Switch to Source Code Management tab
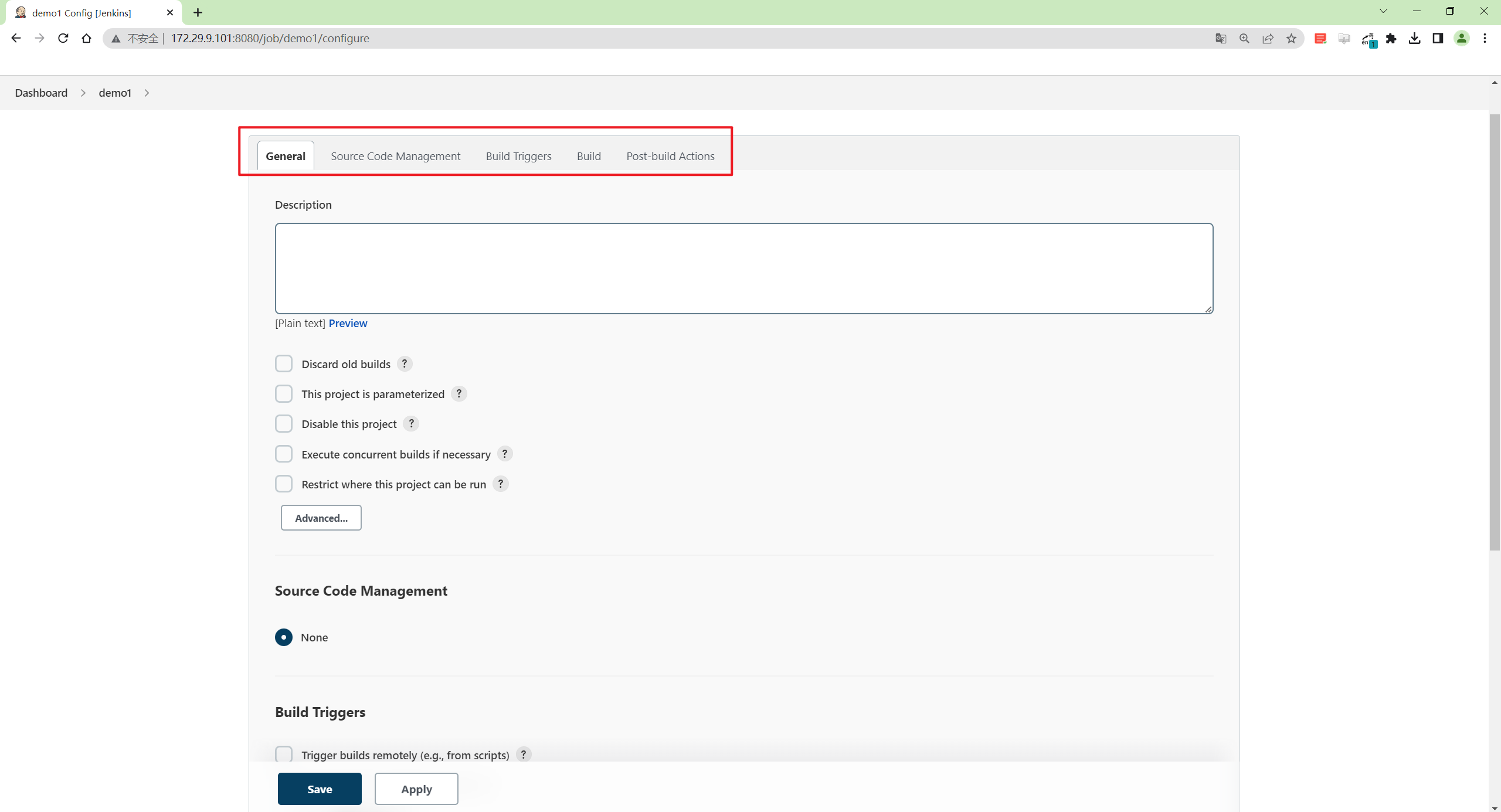The width and height of the screenshot is (1501, 812). pyautogui.click(x=396, y=156)
